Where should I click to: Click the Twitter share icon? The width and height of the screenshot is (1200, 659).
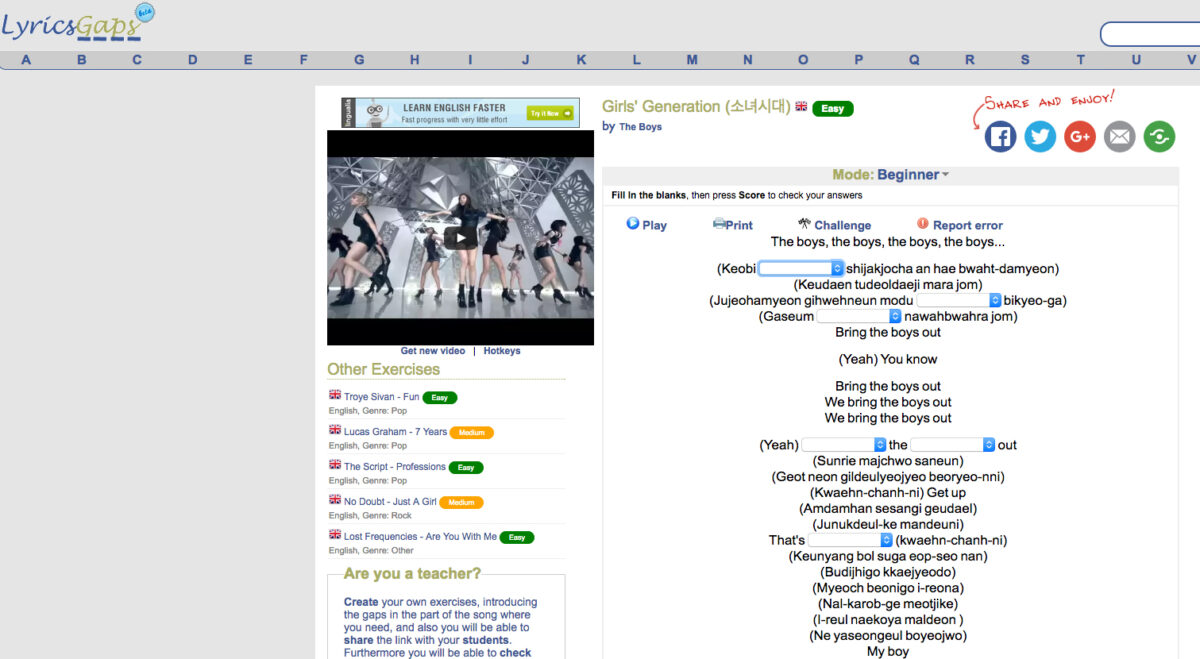coord(1040,136)
